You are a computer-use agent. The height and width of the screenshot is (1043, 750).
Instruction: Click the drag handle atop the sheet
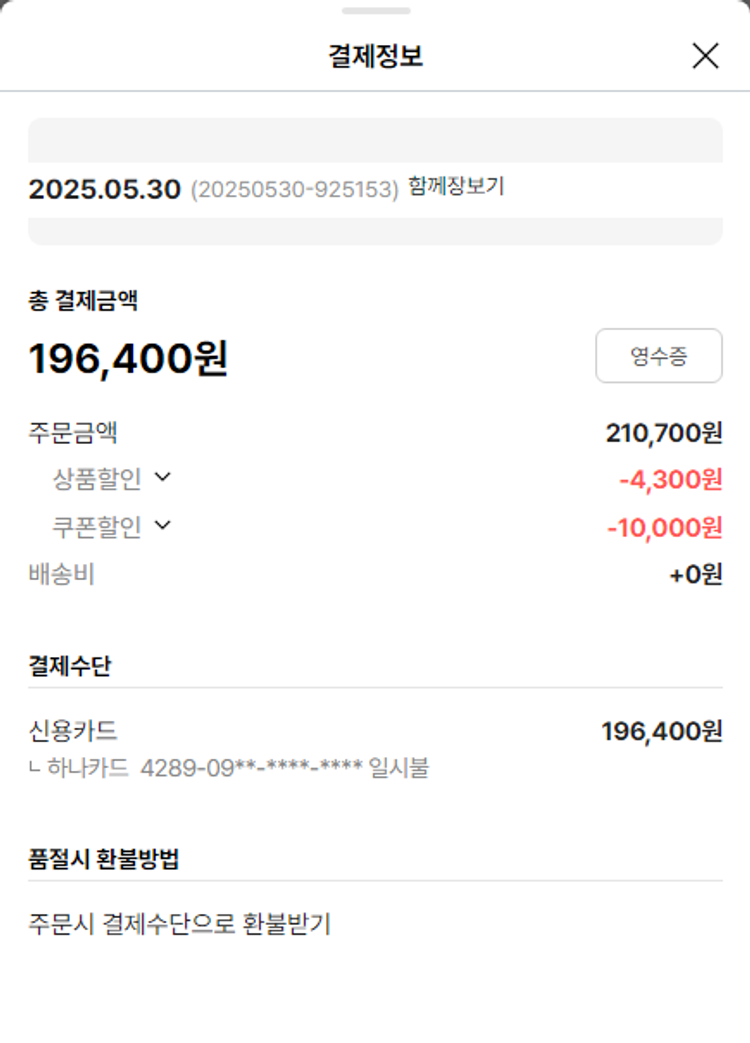click(x=375, y=11)
